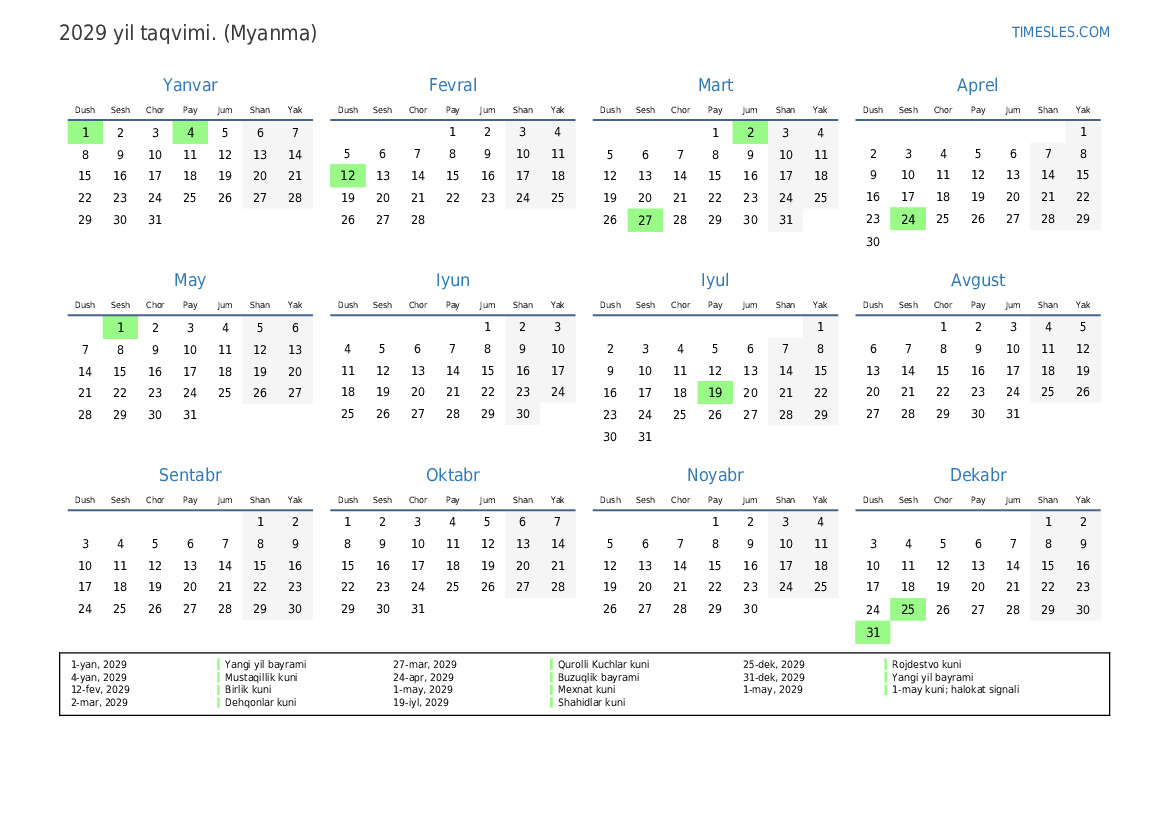The width and height of the screenshot is (1169, 827).
Task: Select the Yanvar month heading
Action: (x=190, y=85)
